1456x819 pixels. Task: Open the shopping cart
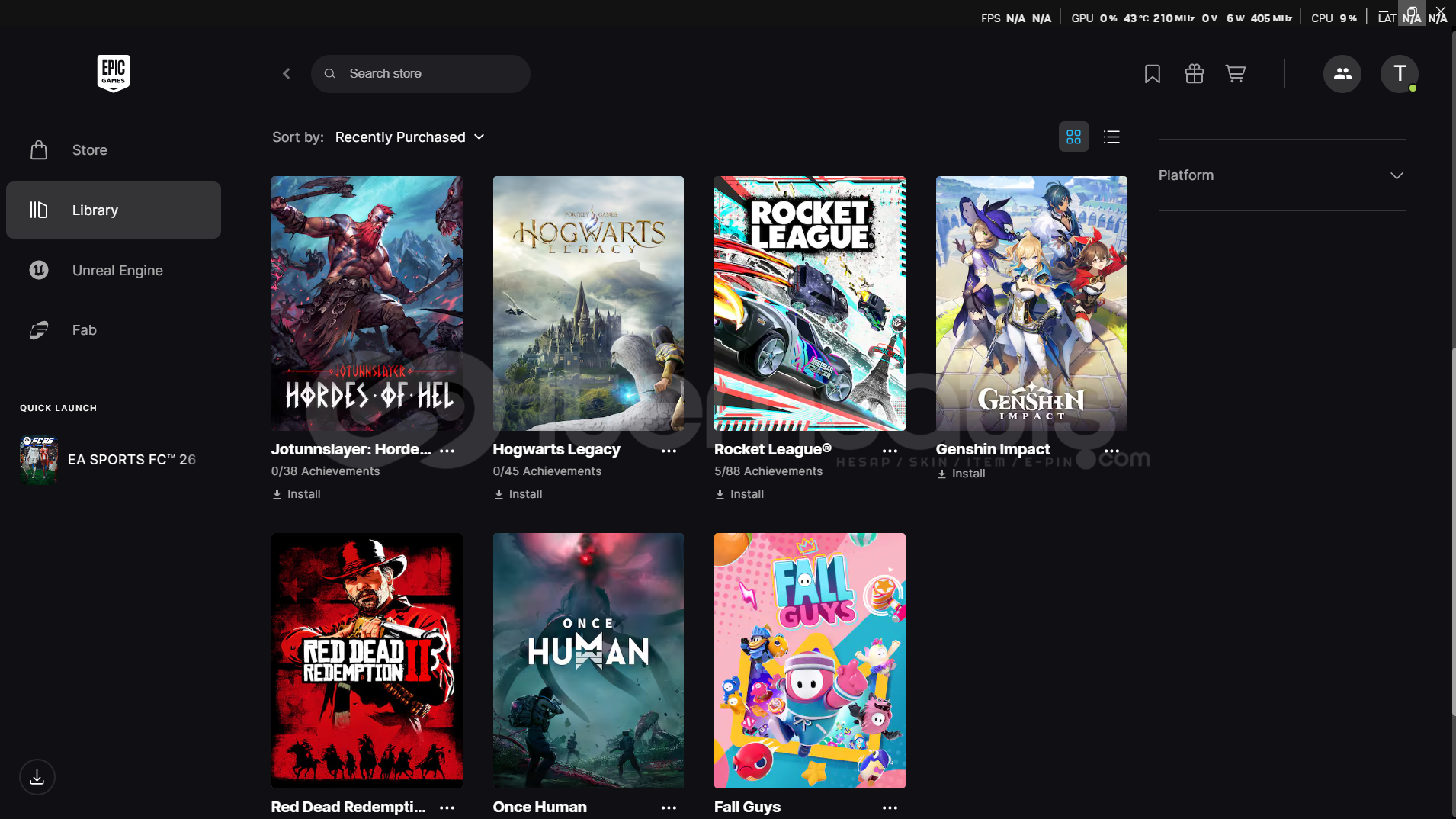(1236, 74)
